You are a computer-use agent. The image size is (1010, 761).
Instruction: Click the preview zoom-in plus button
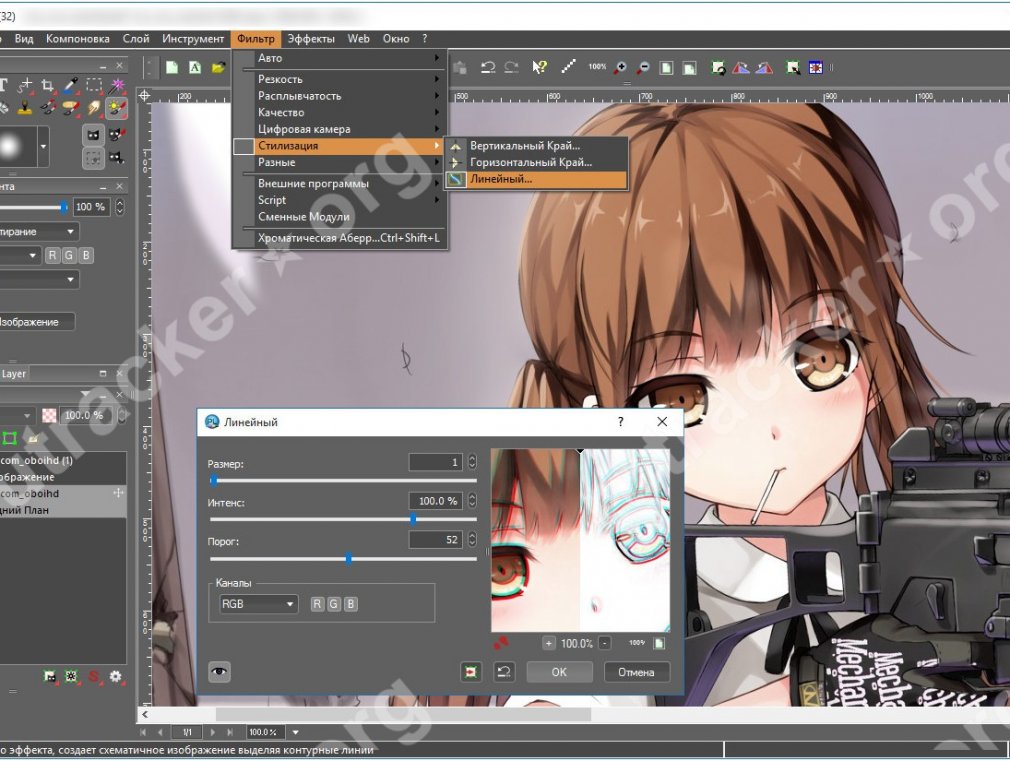pos(548,643)
